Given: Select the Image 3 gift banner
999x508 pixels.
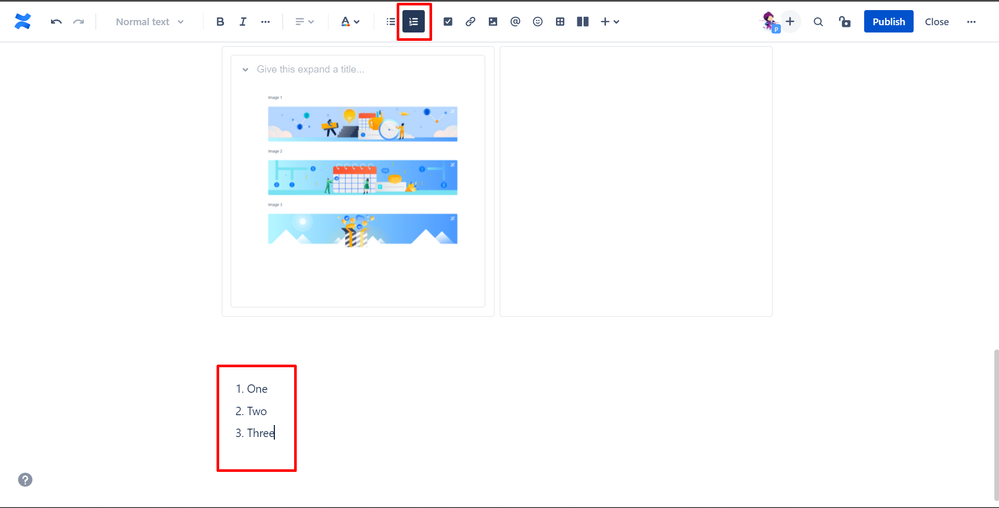Looking at the screenshot, I should click(363, 229).
